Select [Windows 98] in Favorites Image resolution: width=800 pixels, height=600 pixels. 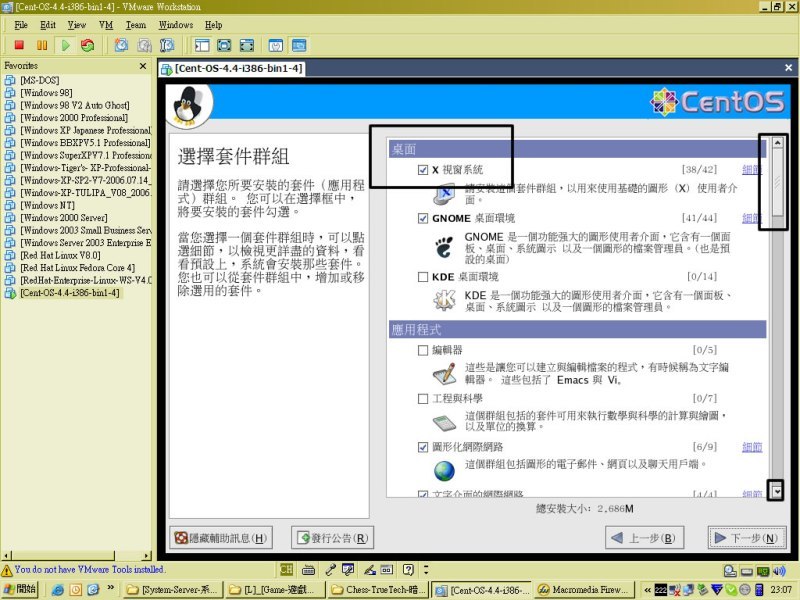pos(46,93)
